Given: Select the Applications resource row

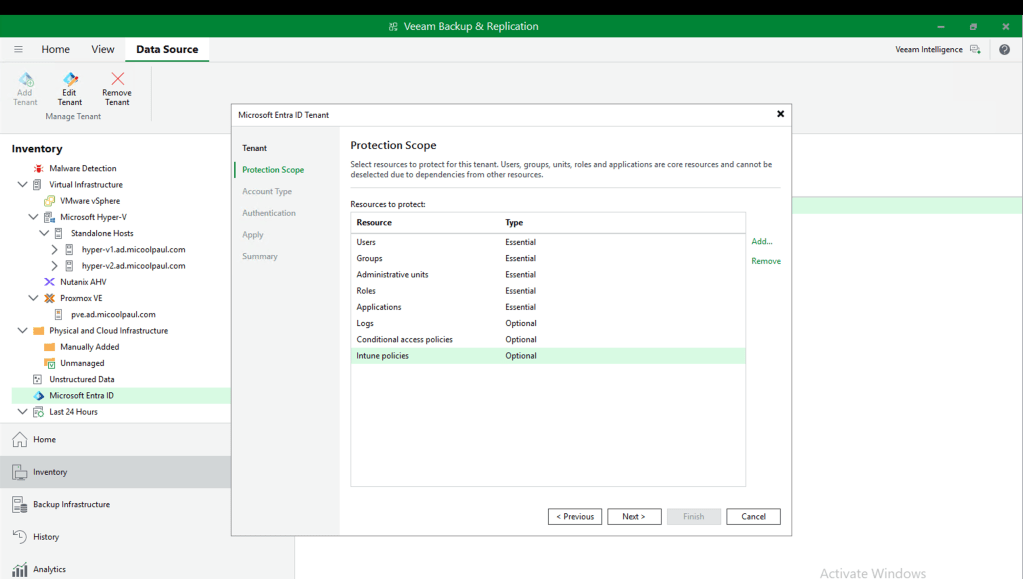Looking at the screenshot, I should tap(548, 307).
